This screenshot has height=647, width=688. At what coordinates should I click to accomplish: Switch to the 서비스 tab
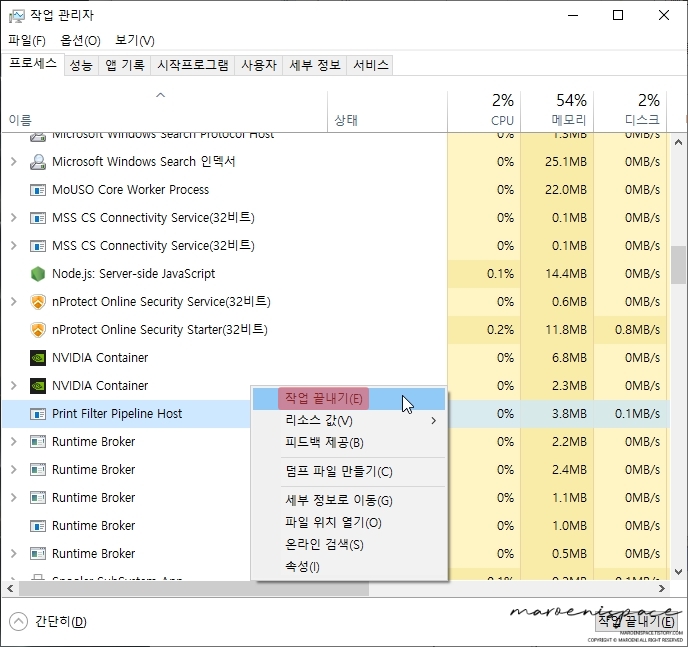371,65
